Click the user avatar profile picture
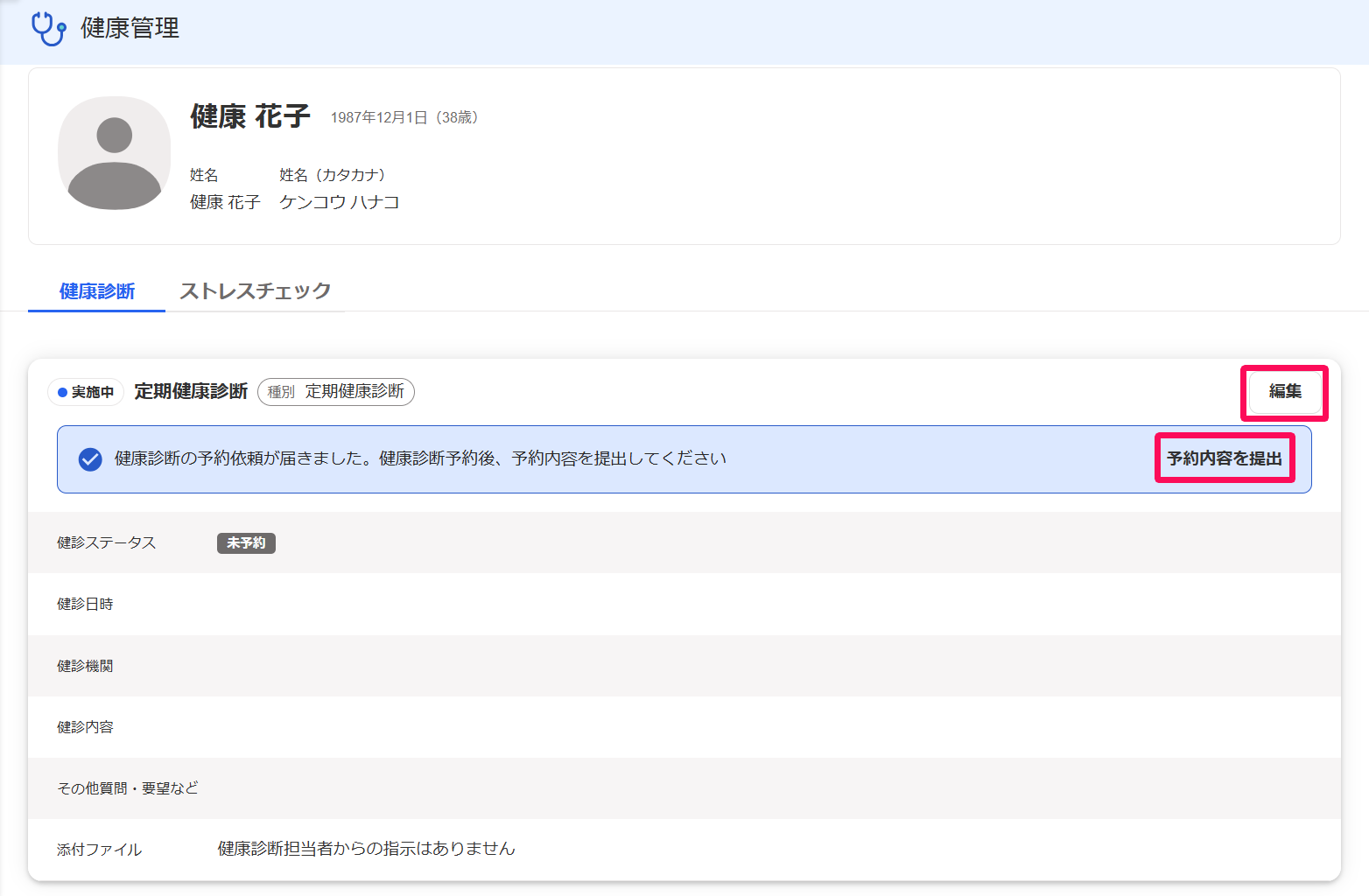The image size is (1369, 896). (114, 153)
